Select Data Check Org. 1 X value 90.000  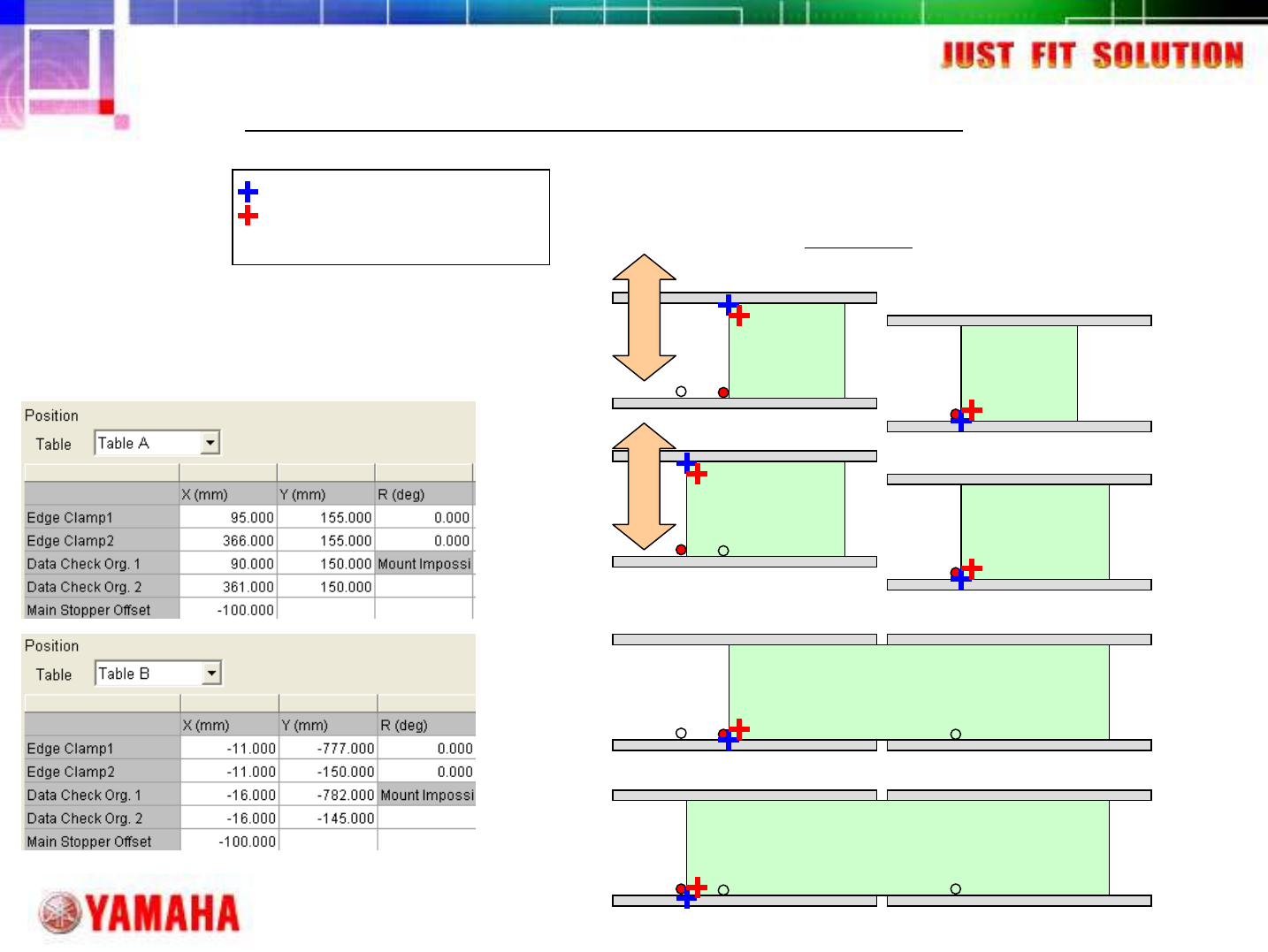click(228, 563)
